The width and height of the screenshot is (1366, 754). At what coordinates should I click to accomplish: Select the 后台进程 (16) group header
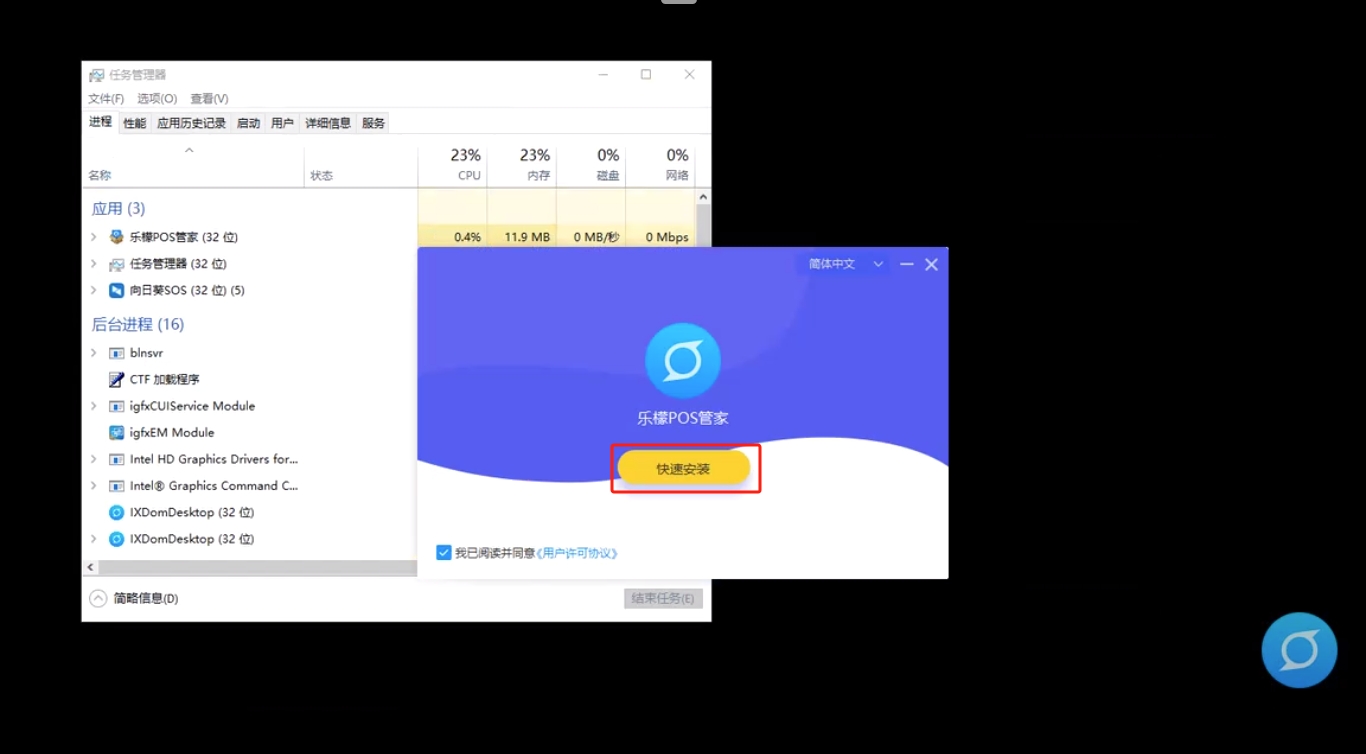coord(138,324)
